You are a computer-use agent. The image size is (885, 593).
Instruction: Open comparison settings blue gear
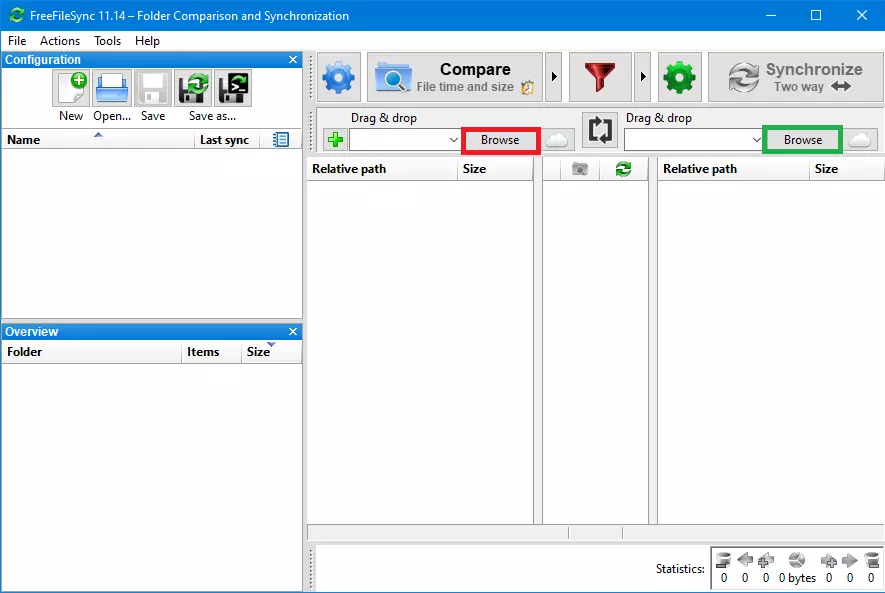pos(339,77)
